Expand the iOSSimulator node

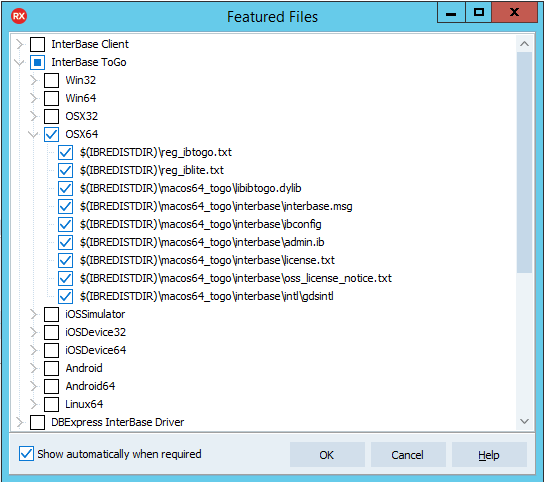(34, 314)
